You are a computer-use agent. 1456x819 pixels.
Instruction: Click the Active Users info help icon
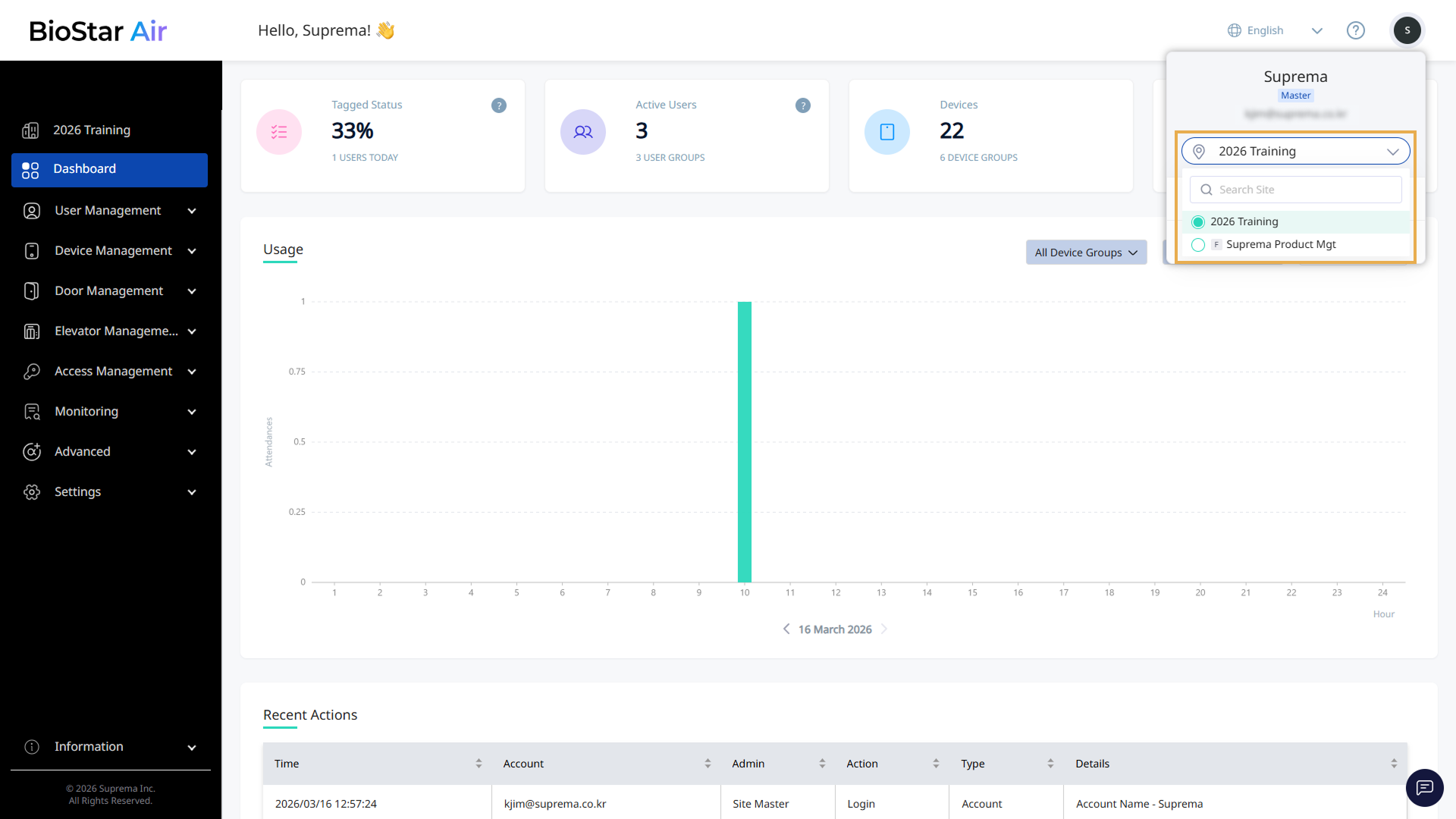[x=802, y=105]
